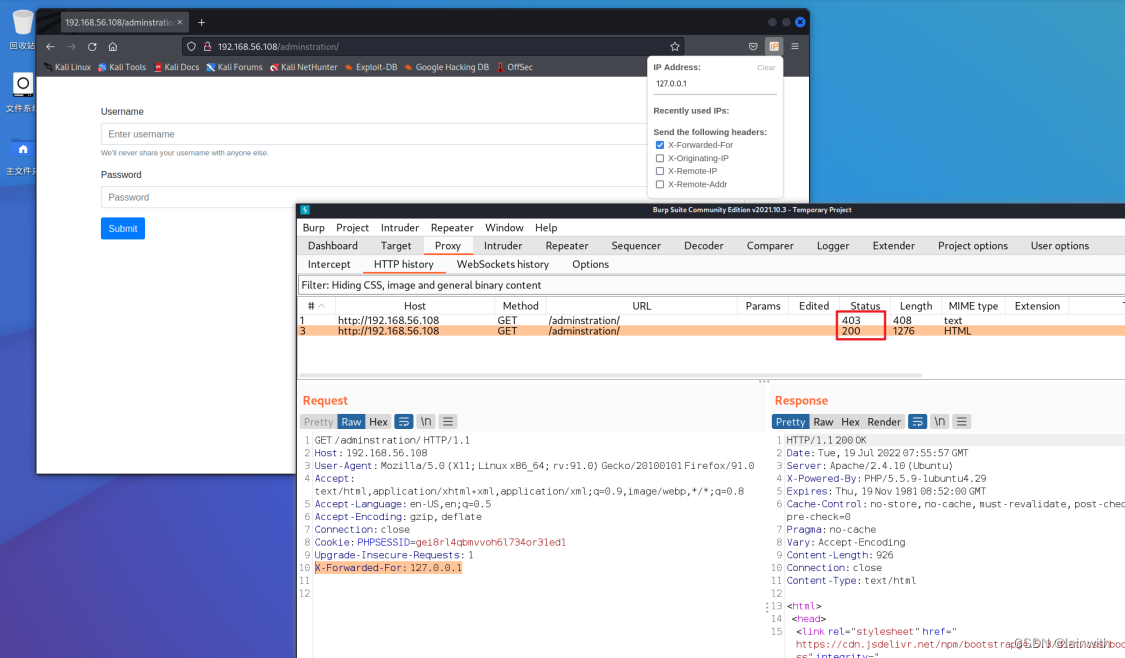Sort history by # column

(316, 306)
